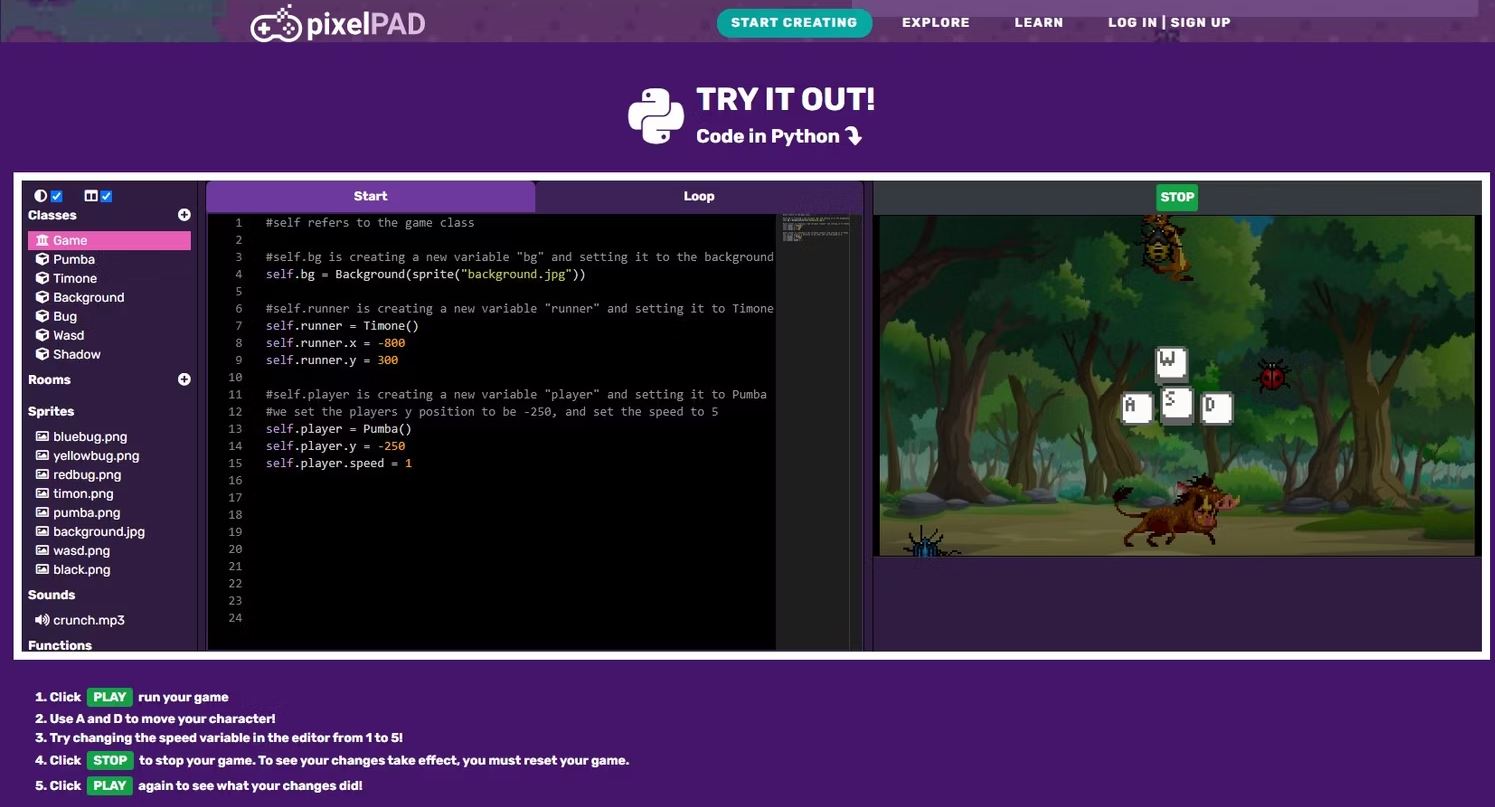Switch to the Start code tab
The height and width of the screenshot is (807, 1495).
[370, 196]
